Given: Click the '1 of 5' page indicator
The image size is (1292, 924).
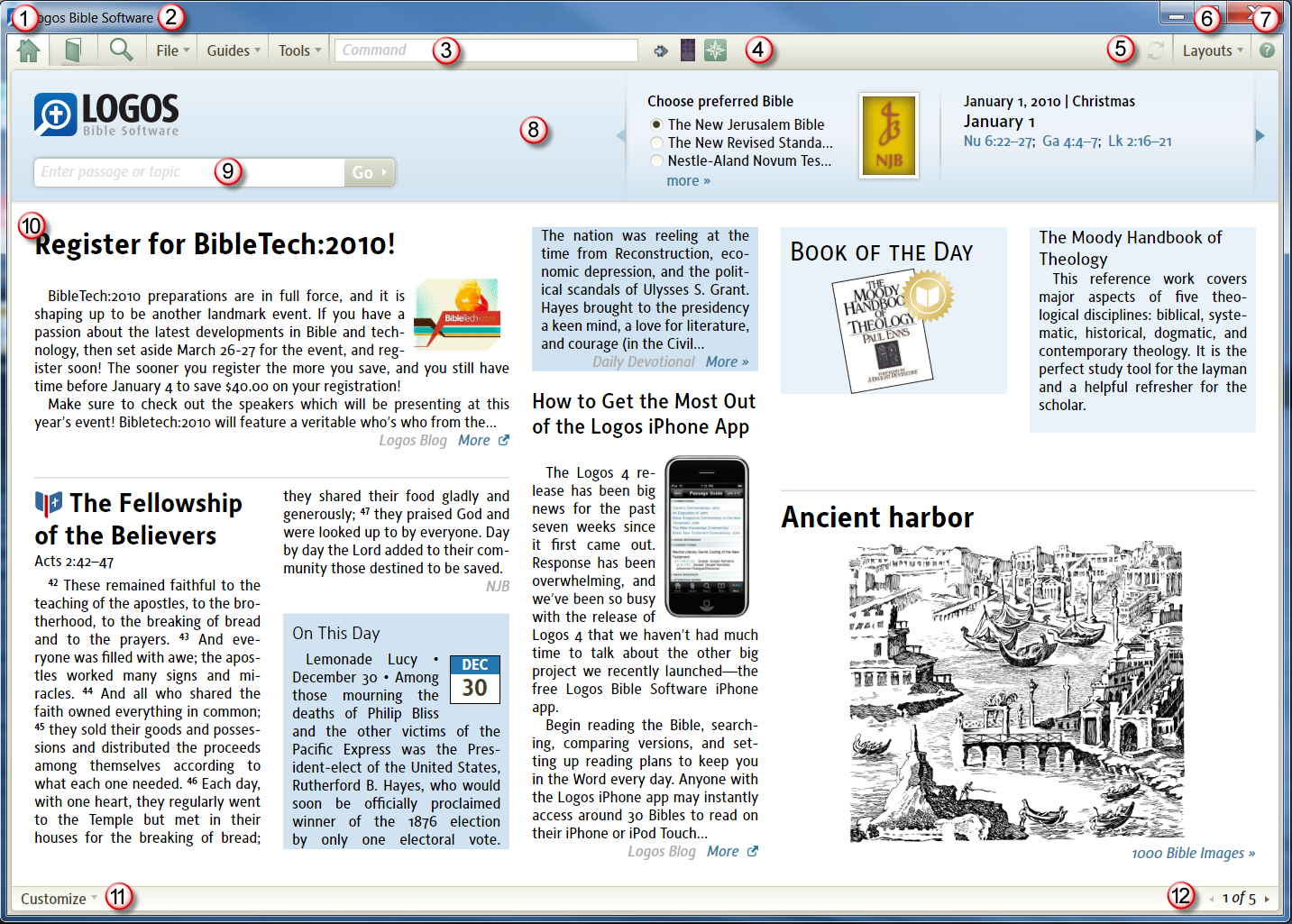Looking at the screenshot, I should [x=1239, y=899].
